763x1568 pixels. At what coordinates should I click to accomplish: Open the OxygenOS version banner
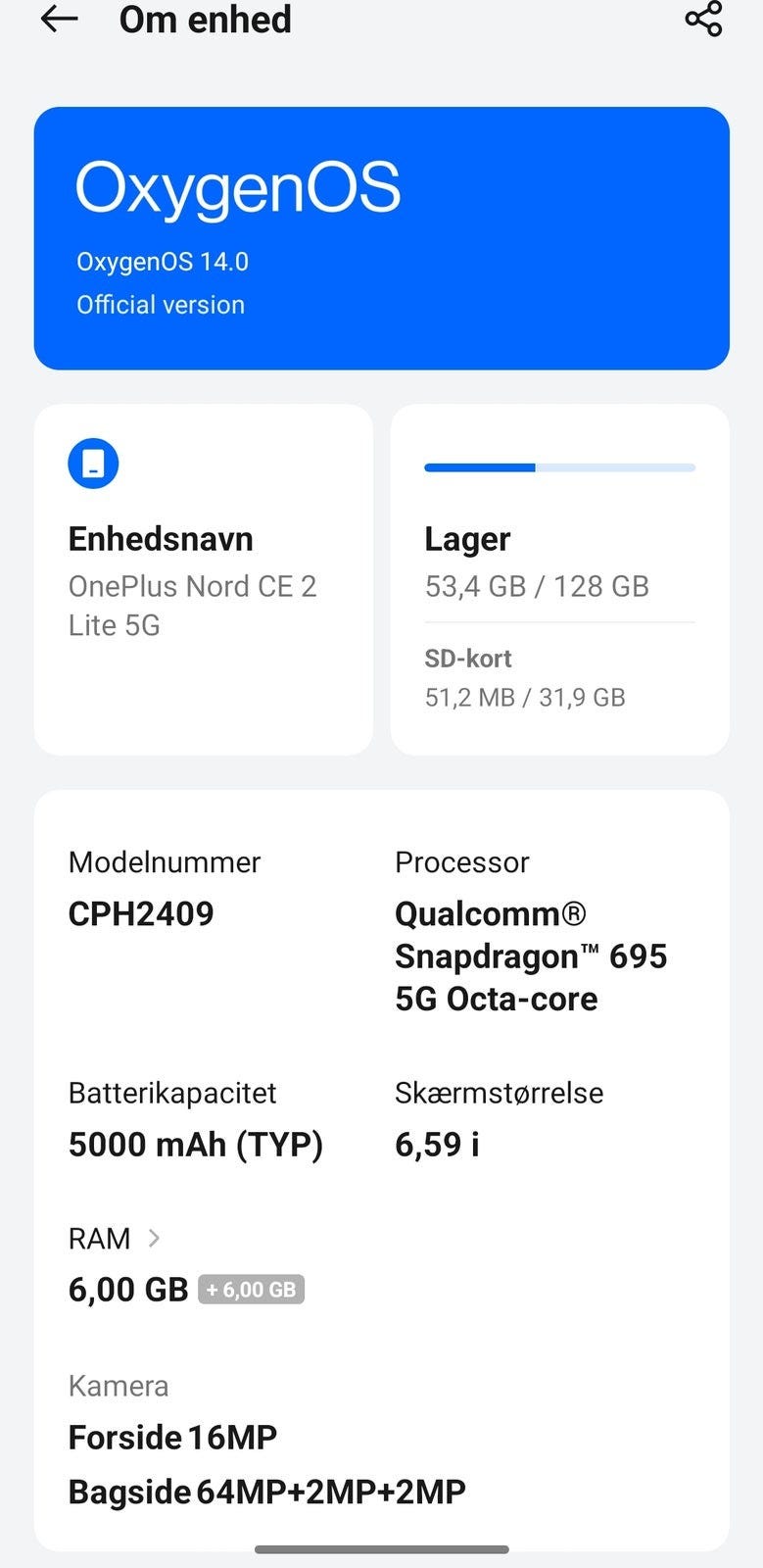(381, 237)
